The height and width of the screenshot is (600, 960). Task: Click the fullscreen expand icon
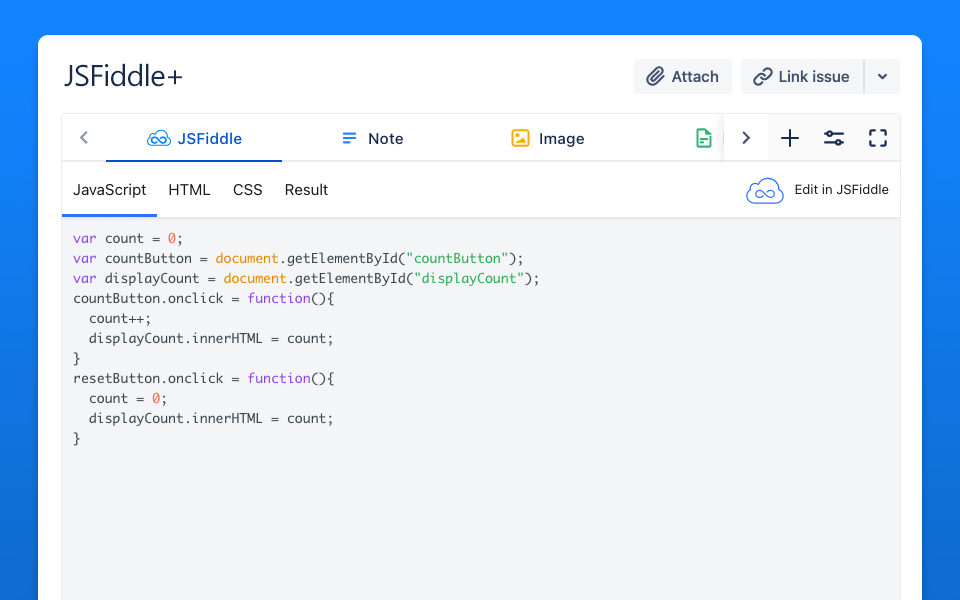point(878,139)
